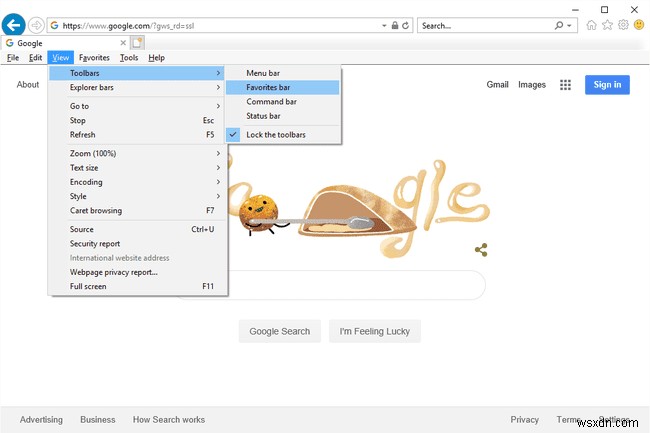Click the Refresh icon in address bar
This screenshot has height=433, width=650.
coord(405,26)
